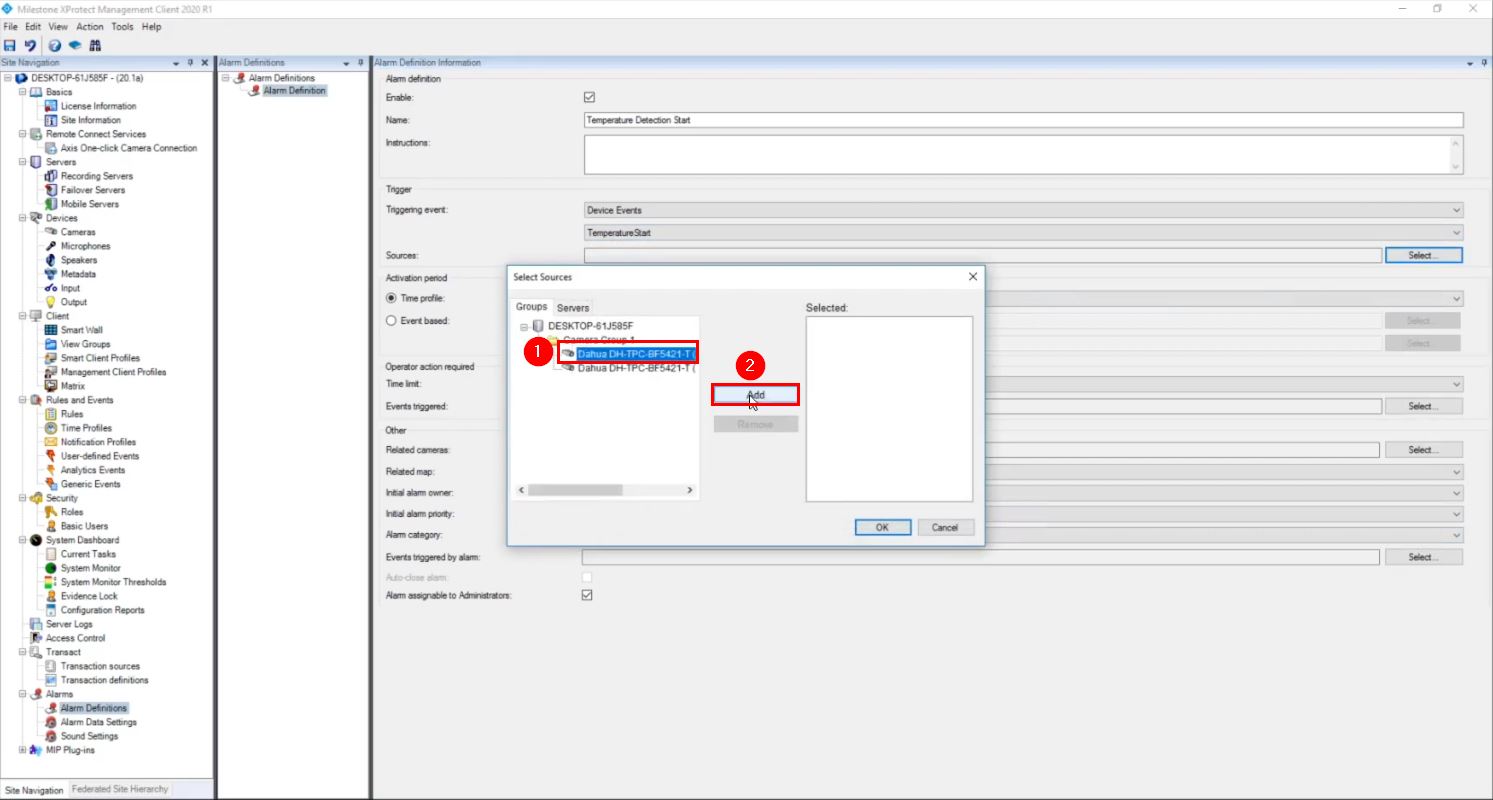Open Help from the toolbar question-mark icon
Image resolution: width=1493 pixels, height=800 pixels.
[x=55, y=45]
